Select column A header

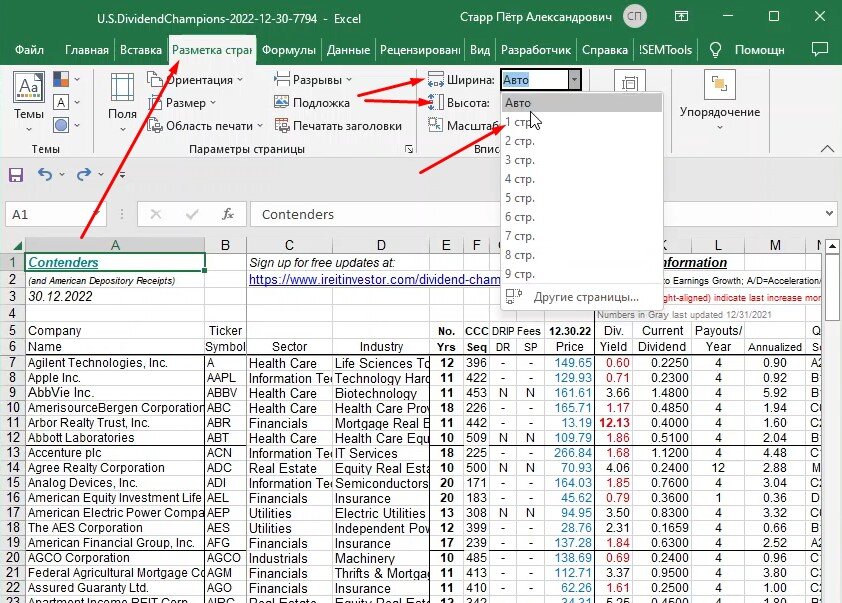coord(115,245)
